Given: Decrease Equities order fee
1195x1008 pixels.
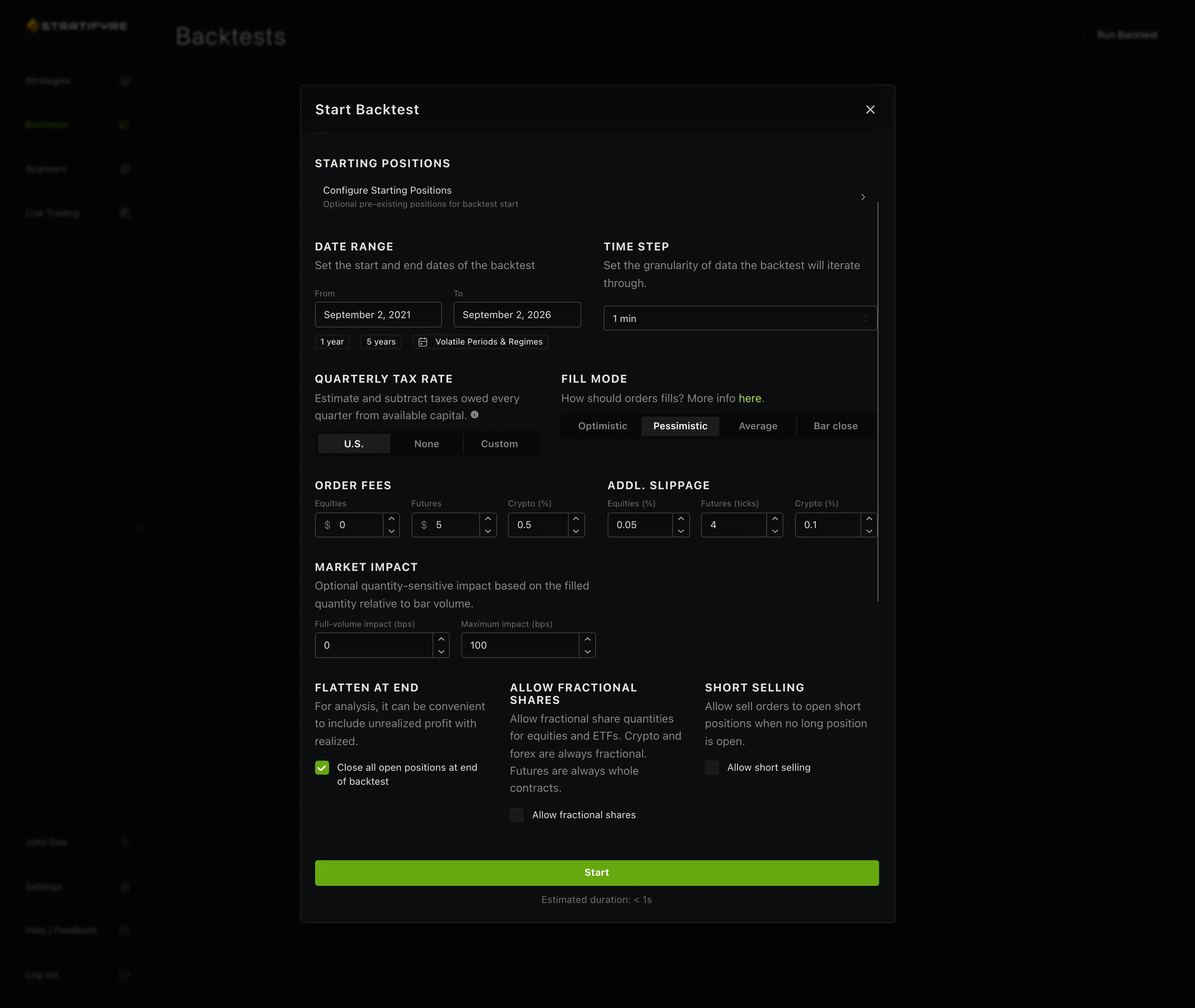Looking at the screenshot, I should click(391, 531).
